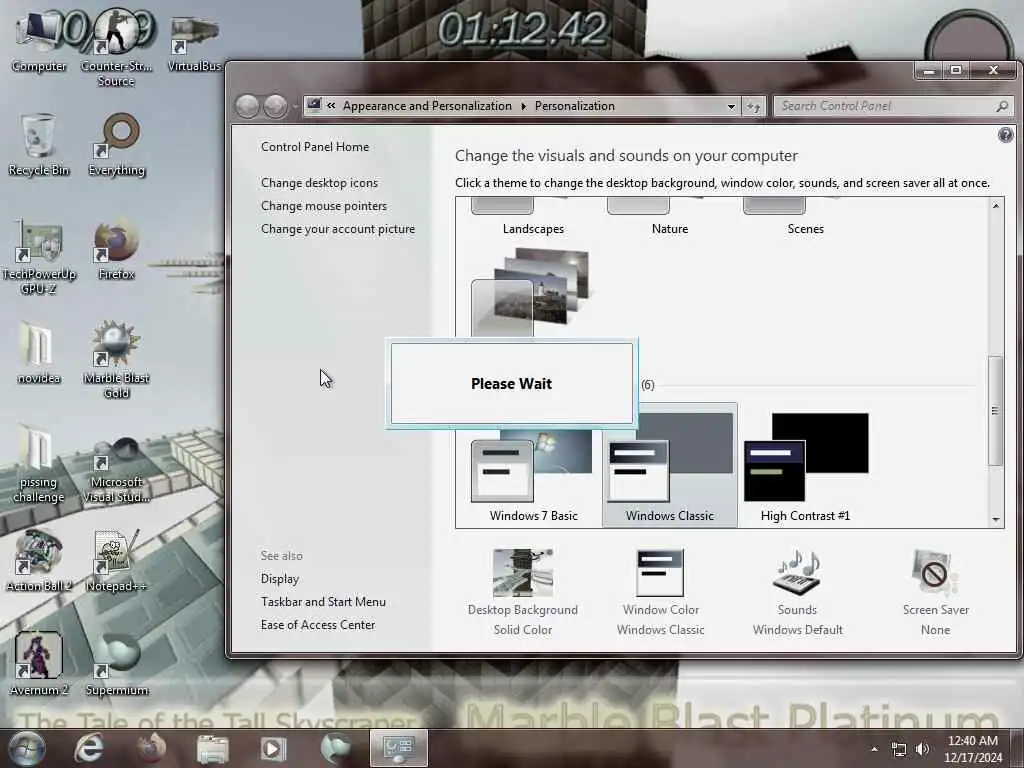Open Ease of Access Center link
Image resolution: width=1024 pixels, height=768 pixels.
coord(318,624)
